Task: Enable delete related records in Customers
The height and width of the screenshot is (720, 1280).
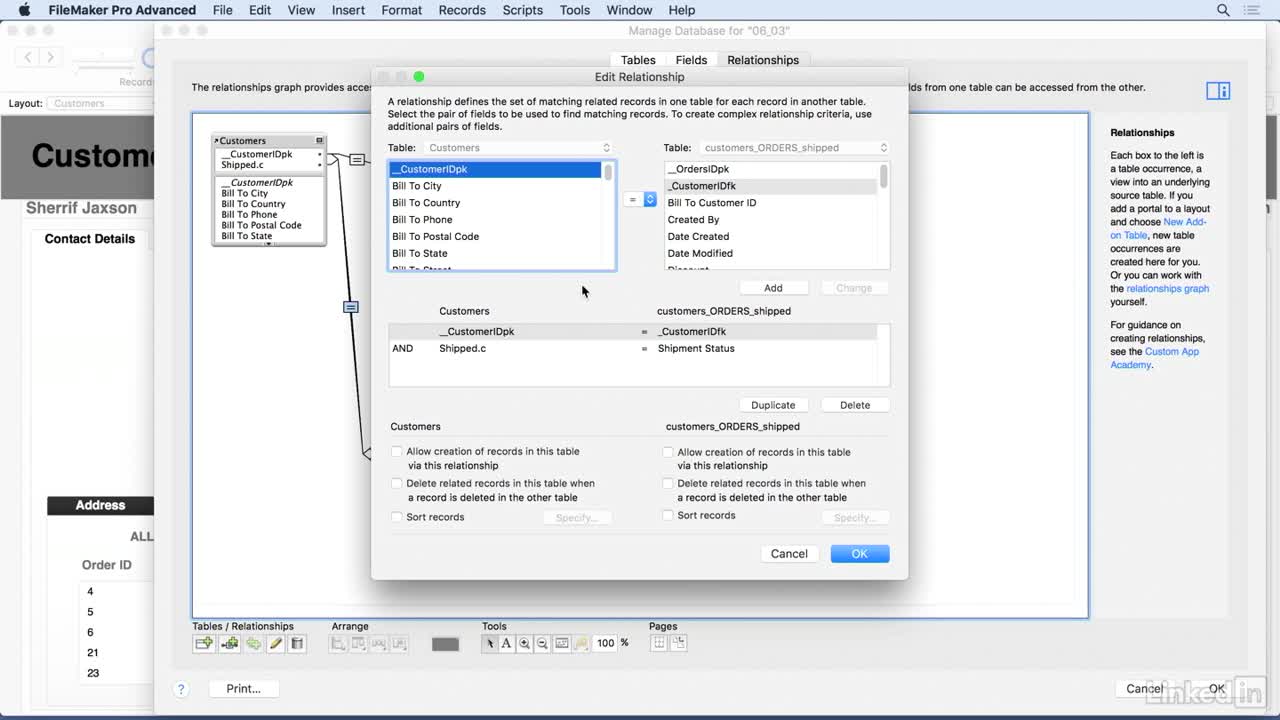Action: [397, 484]
